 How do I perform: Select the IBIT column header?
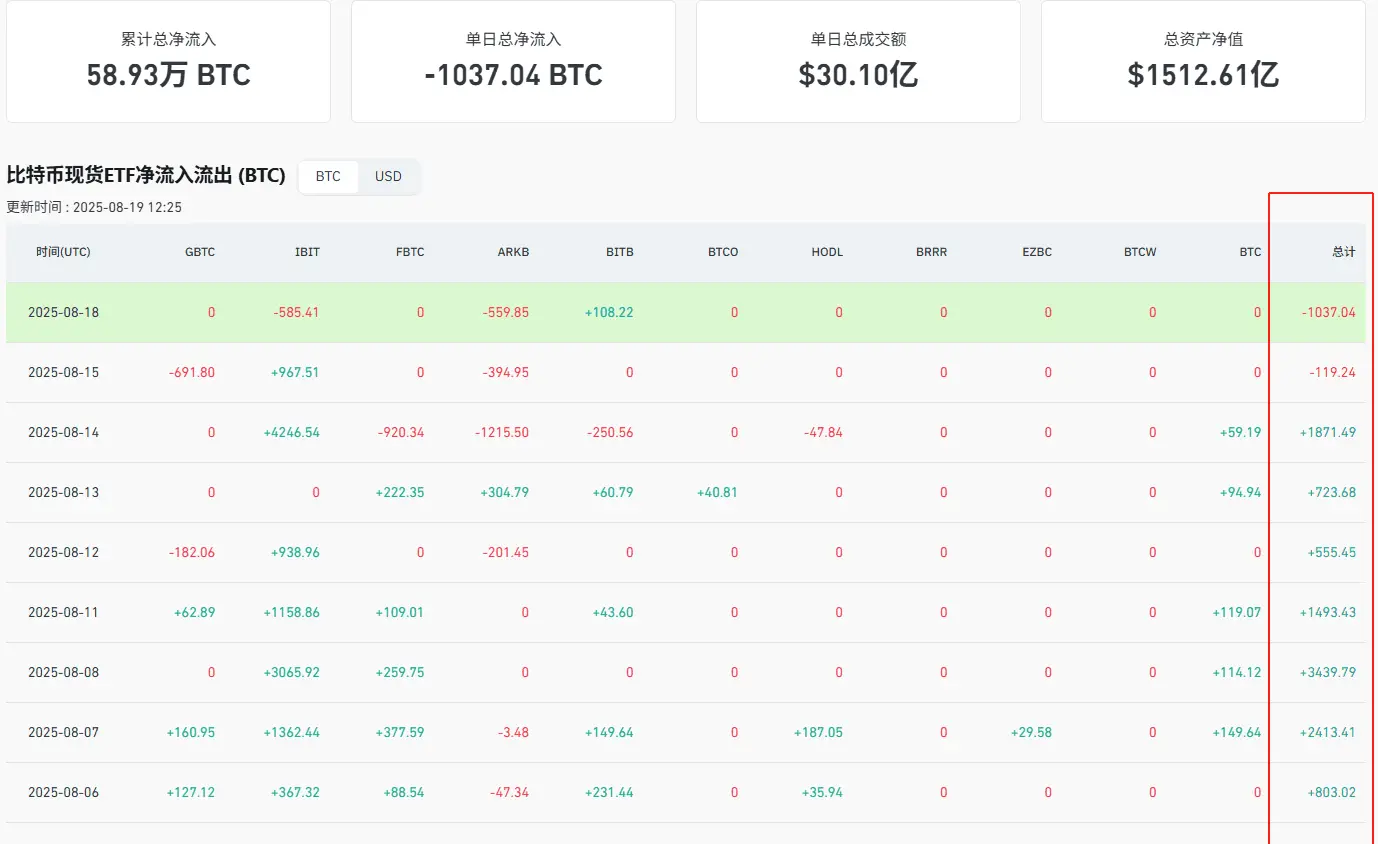[x=307, y=252]
